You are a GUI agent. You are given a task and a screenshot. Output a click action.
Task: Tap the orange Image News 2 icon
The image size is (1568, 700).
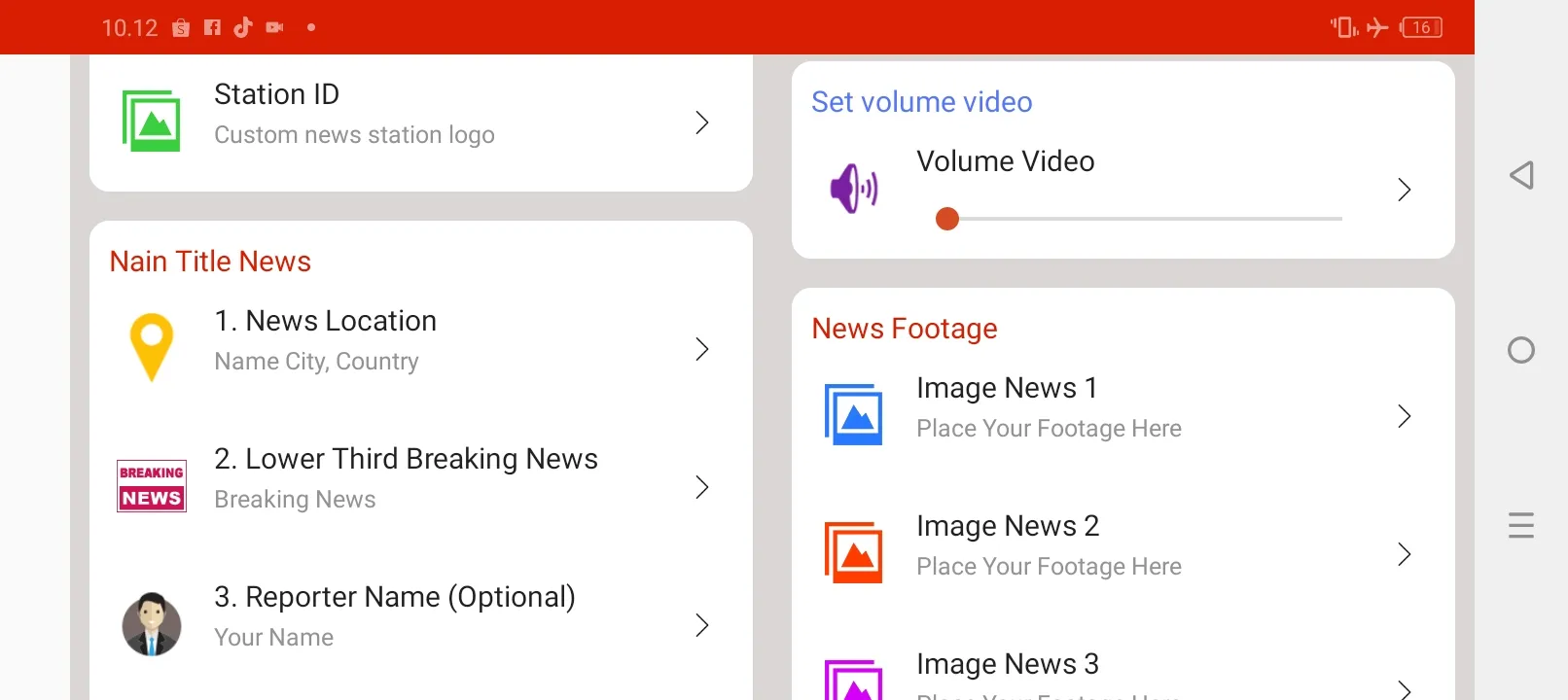(853, 553)
